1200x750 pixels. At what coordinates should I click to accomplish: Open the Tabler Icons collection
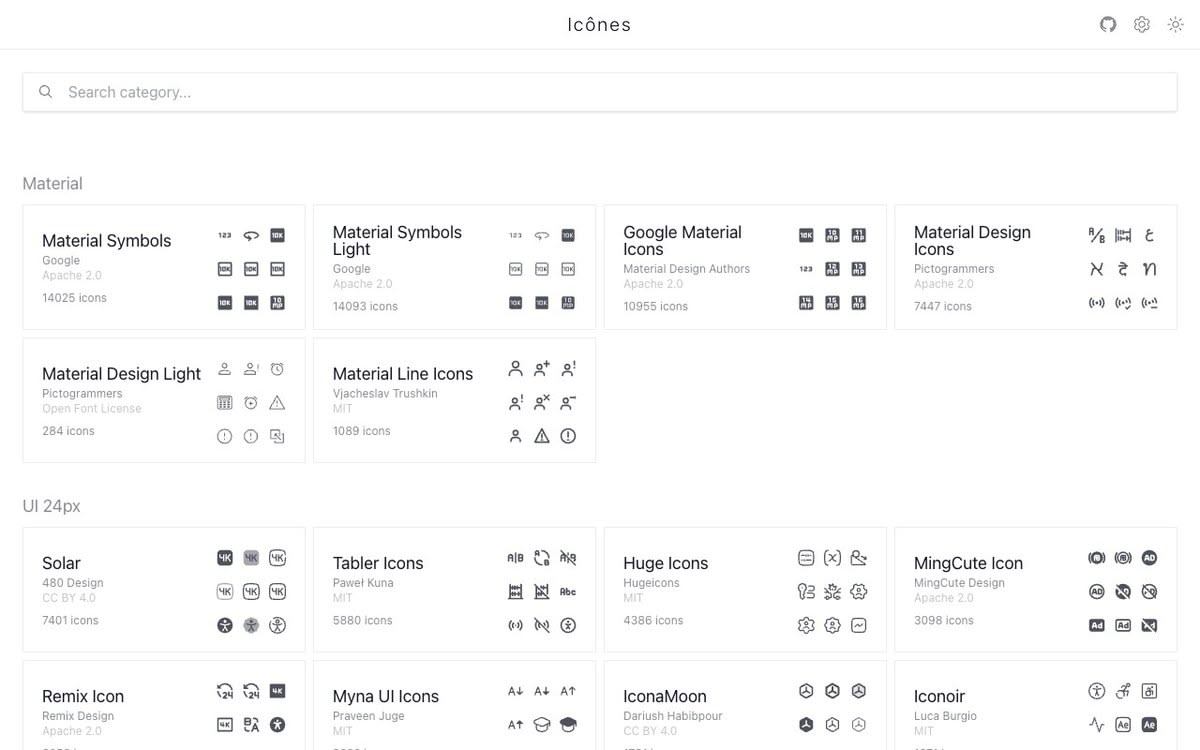(454, 590)
